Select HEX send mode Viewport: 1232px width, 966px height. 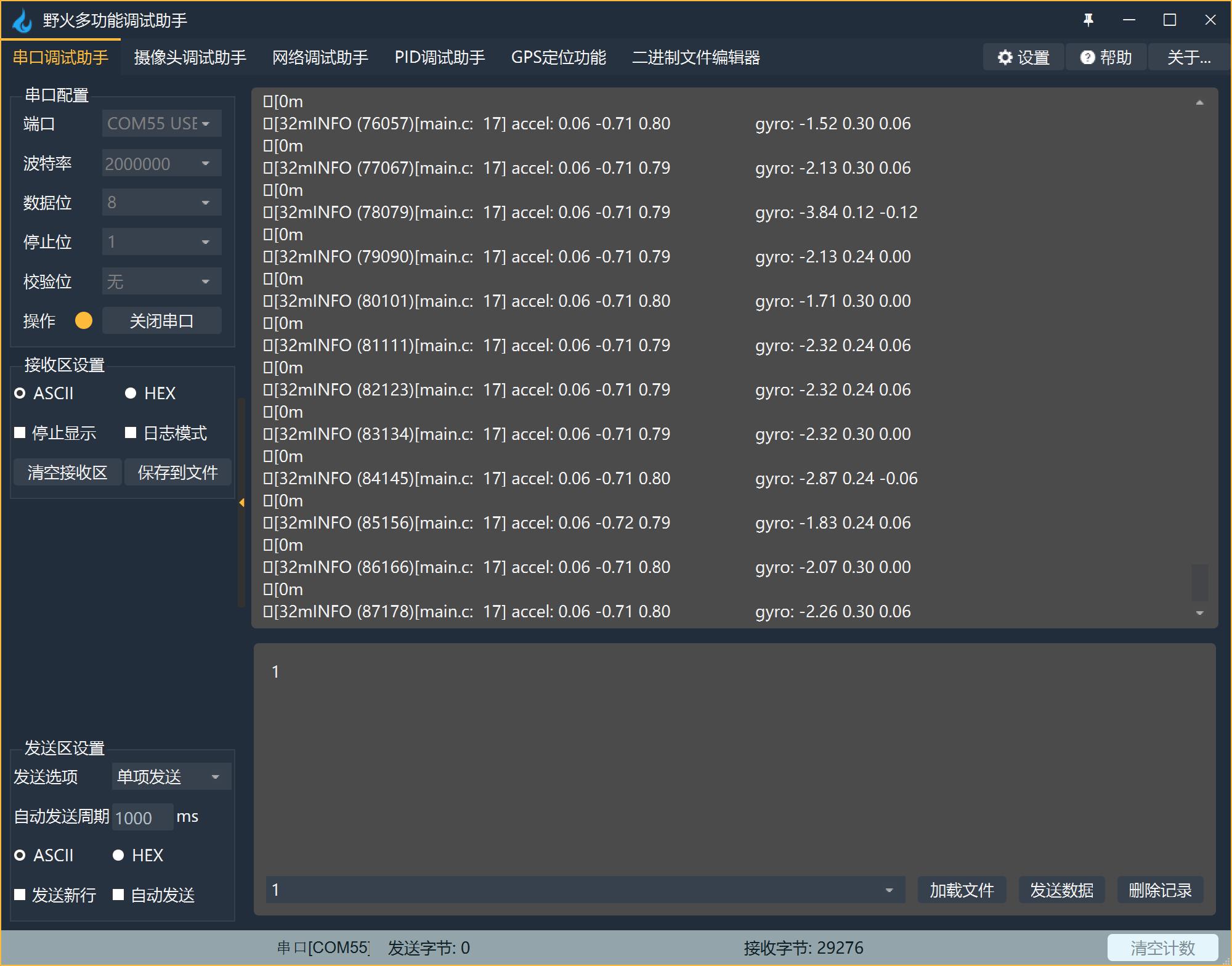point(138,855)
